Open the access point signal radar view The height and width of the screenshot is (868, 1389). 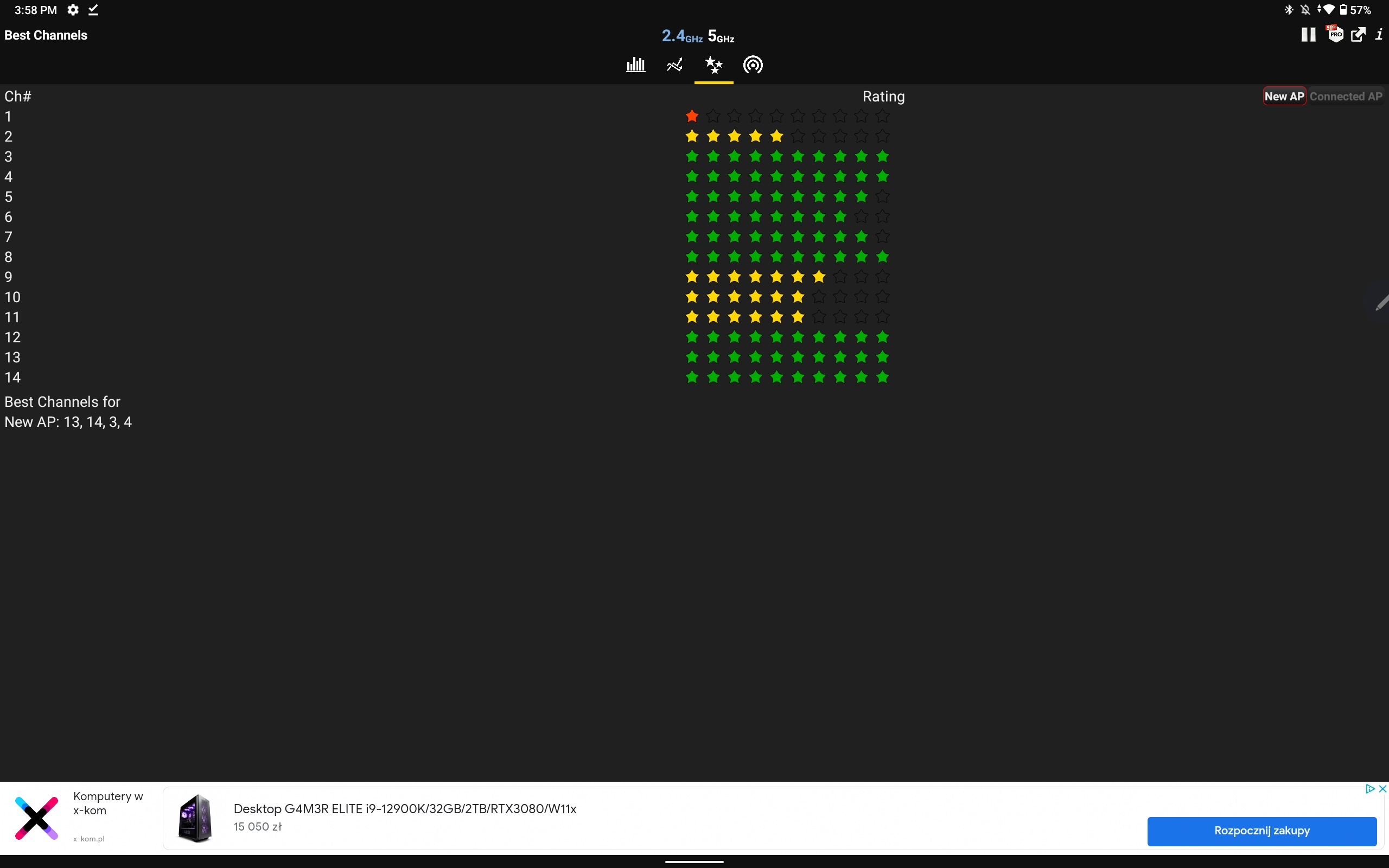pyautogui.click(x=753, y=65)
